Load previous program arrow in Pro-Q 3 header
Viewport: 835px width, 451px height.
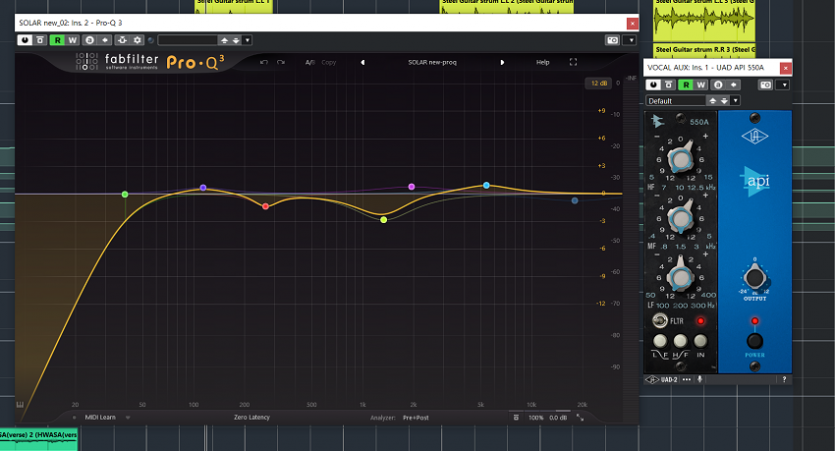224,40
